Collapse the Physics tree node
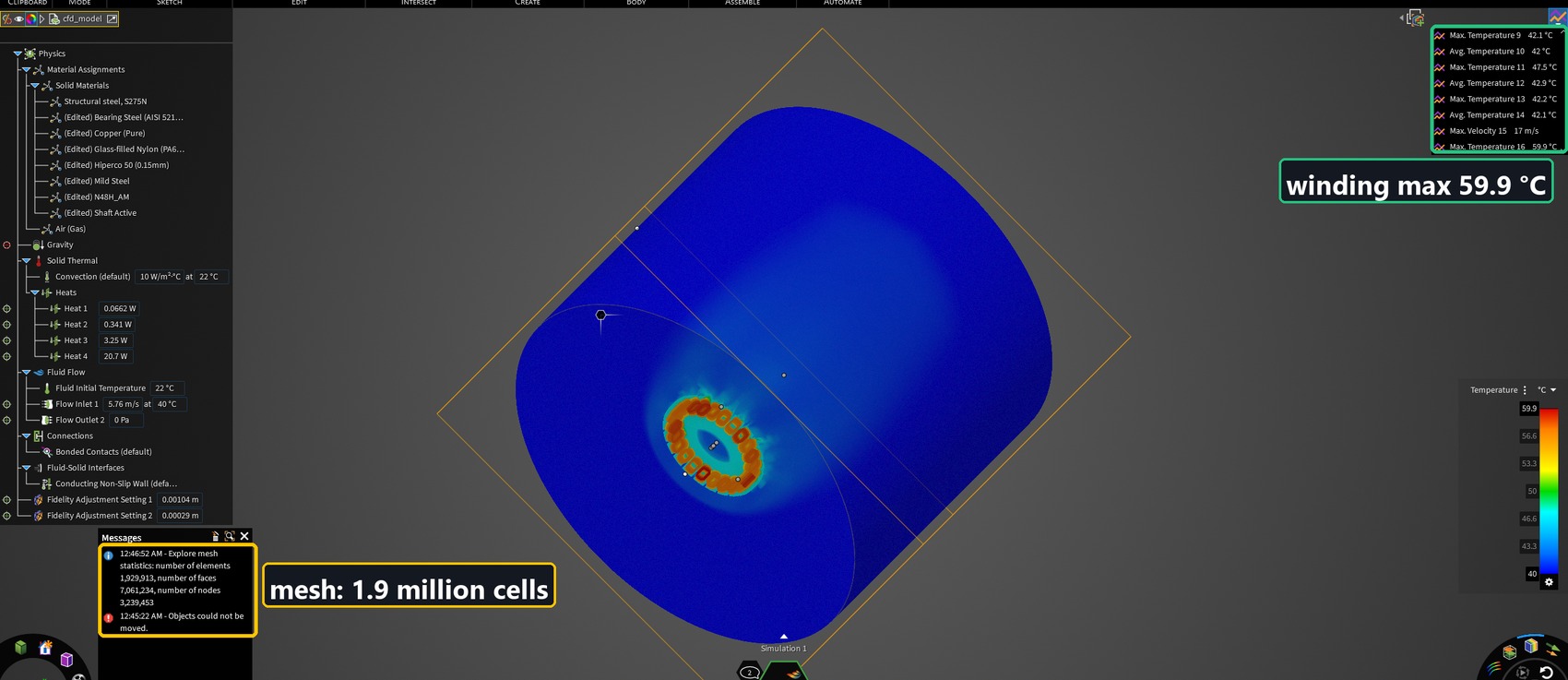This screenshot has height=680, width=1568. click(18, 54)
